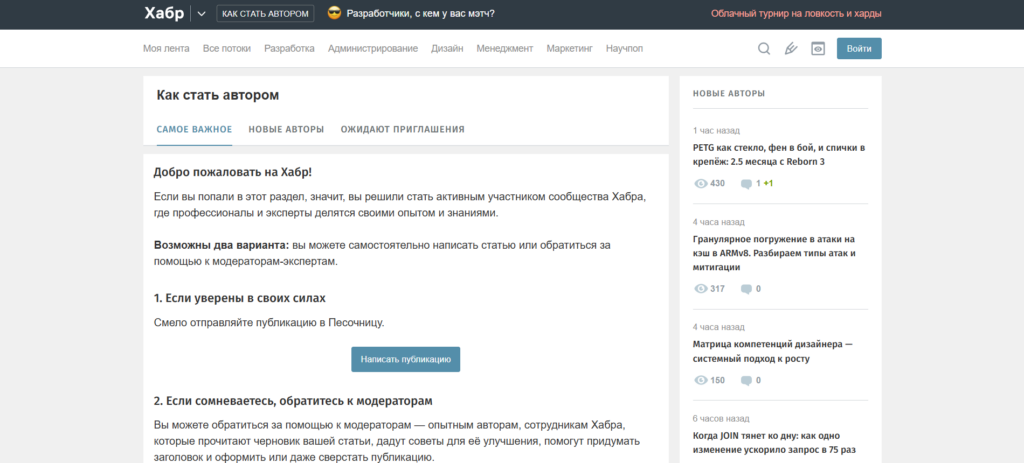Open the Дизайн flow
This screenshot has height=463, width=1024.
pyautogui.click(x=447, y=48)
